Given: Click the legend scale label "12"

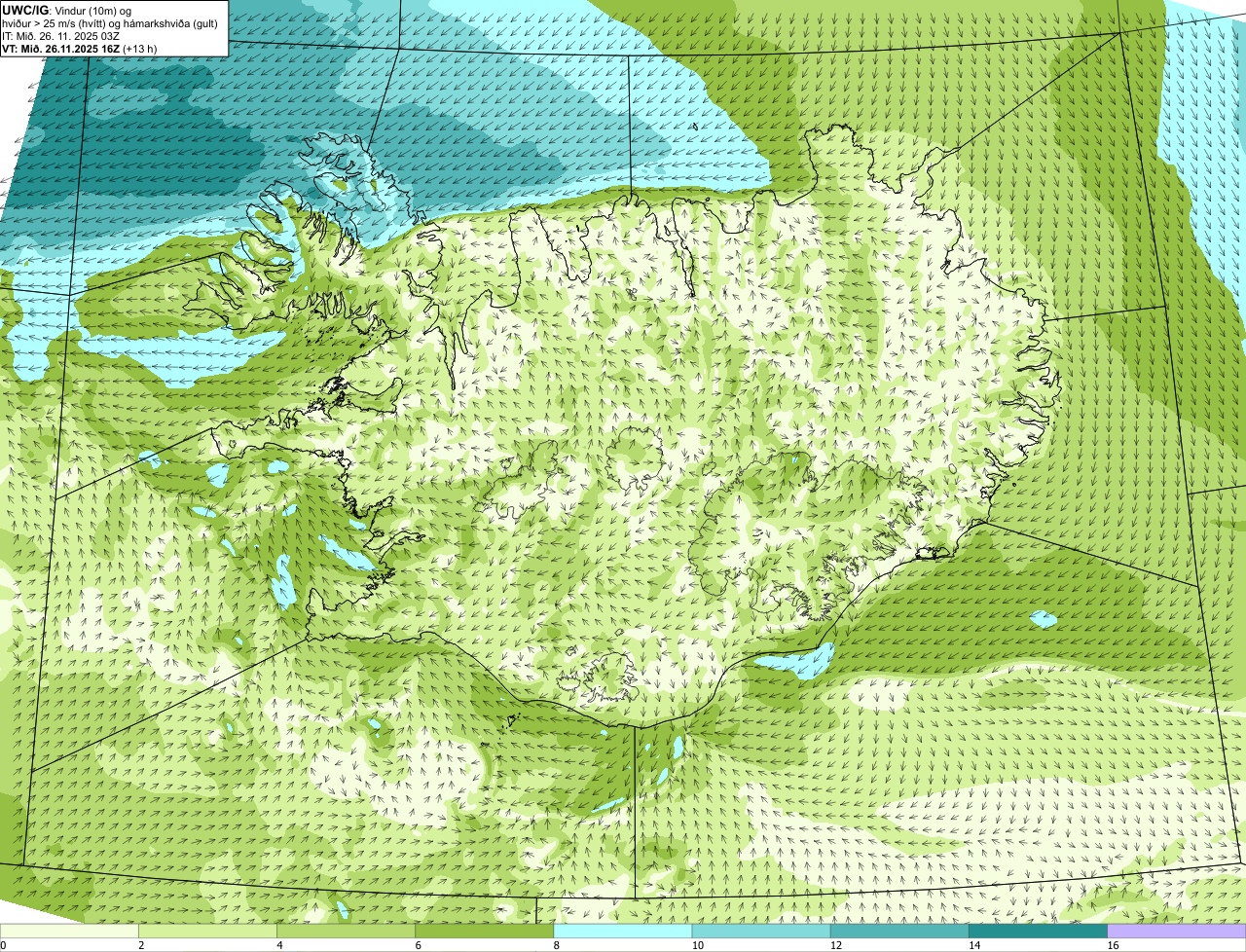Looking at the screenshot, I should (x=835, y=945).
